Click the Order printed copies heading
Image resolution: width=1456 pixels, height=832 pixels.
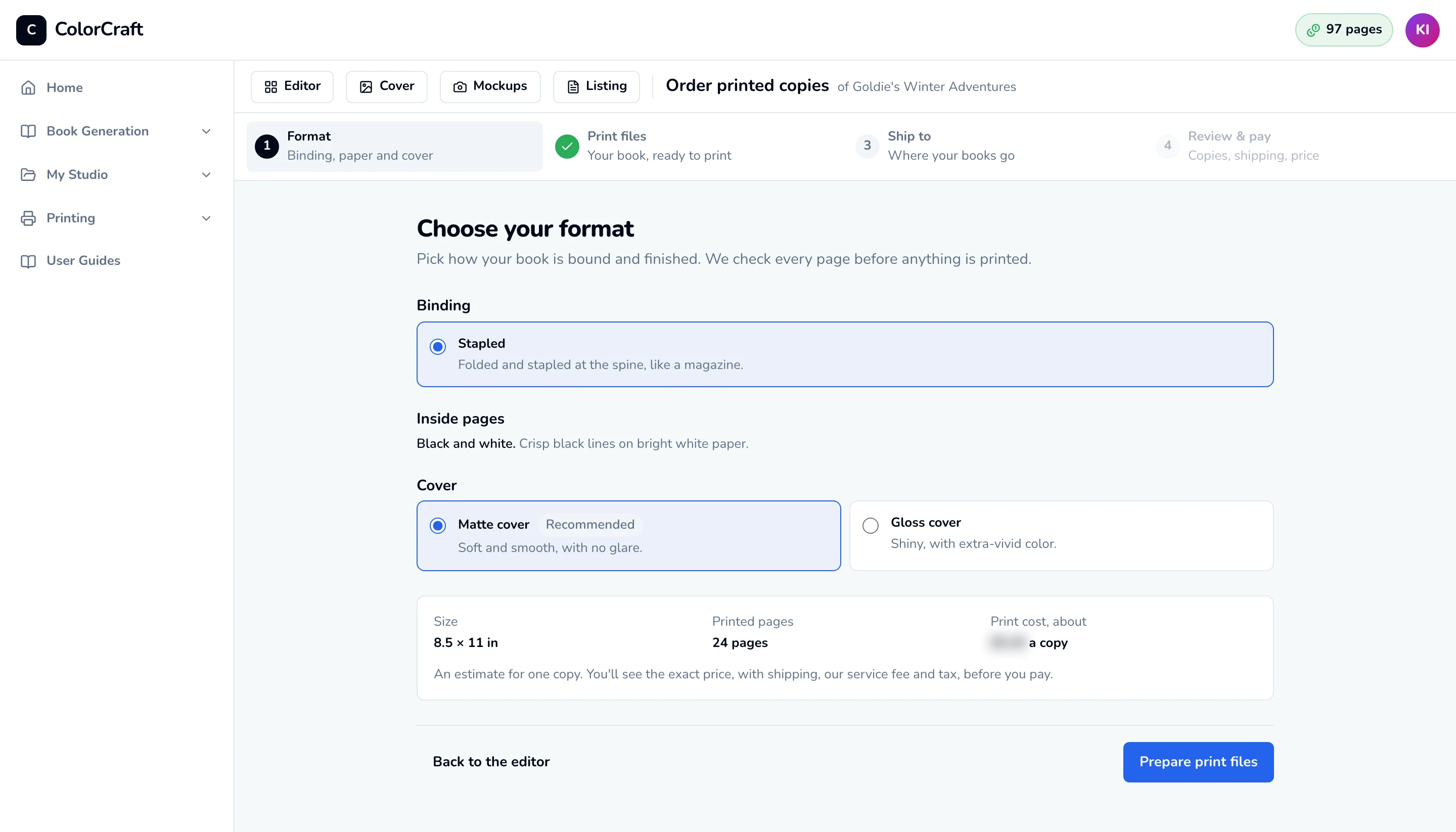pos(747,85)
